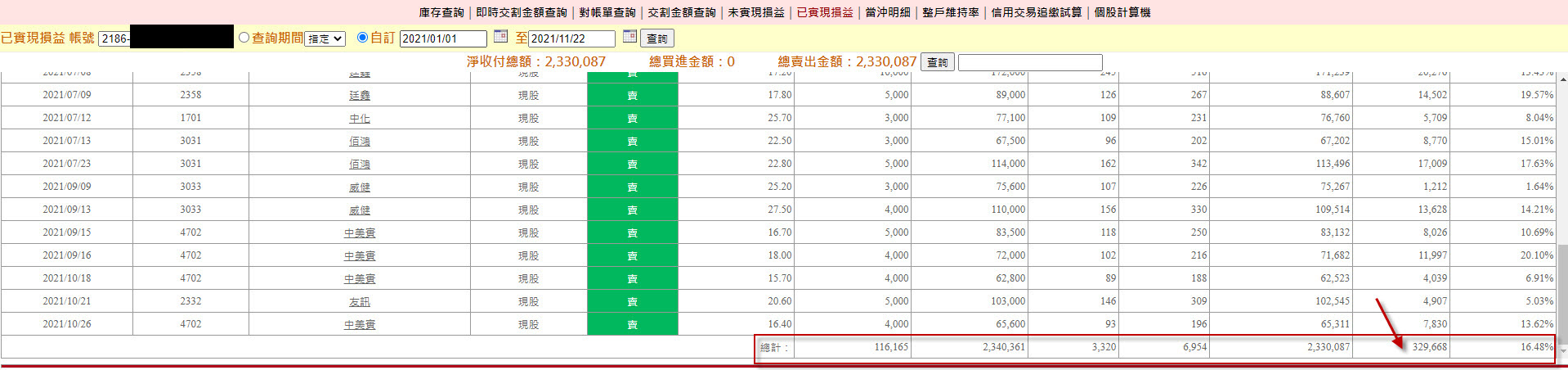Click profit value 17,009
The width and height of the screenshot is (1568, 370).
(1432, 164)
